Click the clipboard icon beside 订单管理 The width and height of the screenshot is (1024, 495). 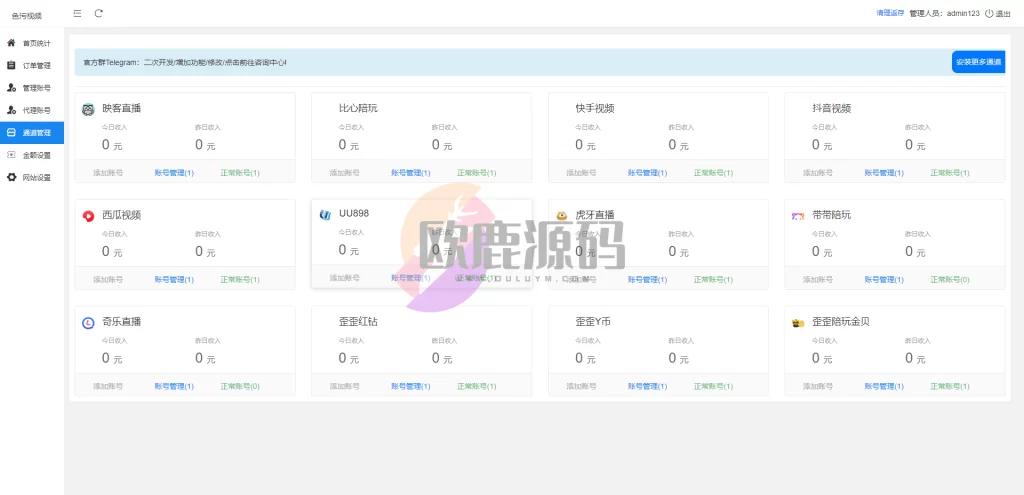[11, 65]
